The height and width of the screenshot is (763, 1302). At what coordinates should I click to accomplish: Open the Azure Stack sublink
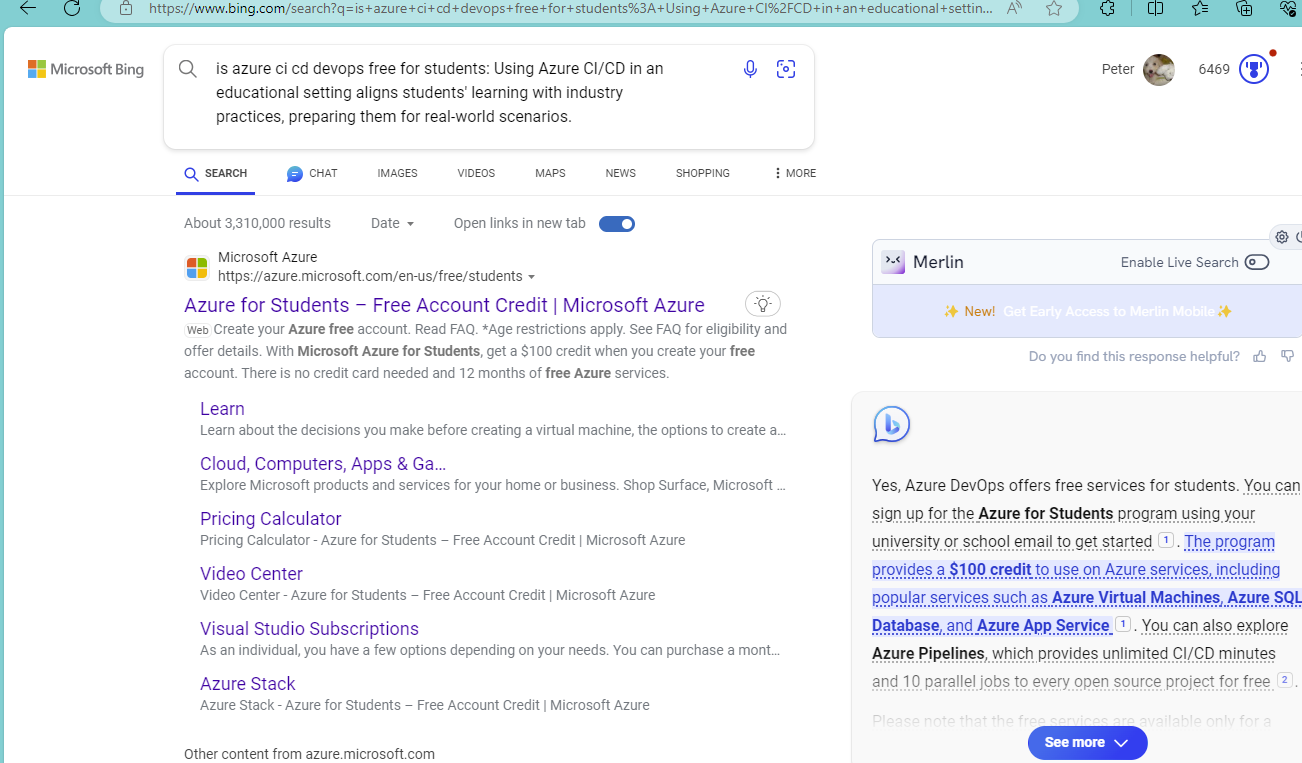(247, 684)
